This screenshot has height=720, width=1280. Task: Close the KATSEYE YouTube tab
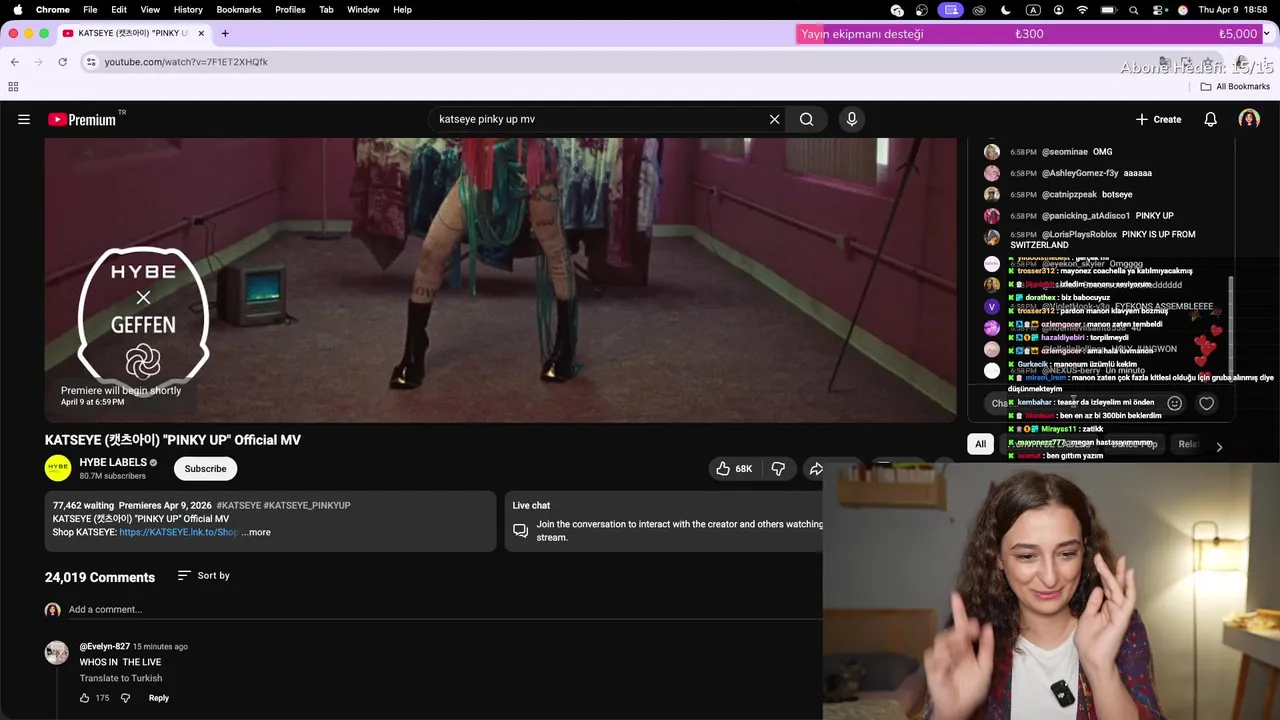(201, 33)
